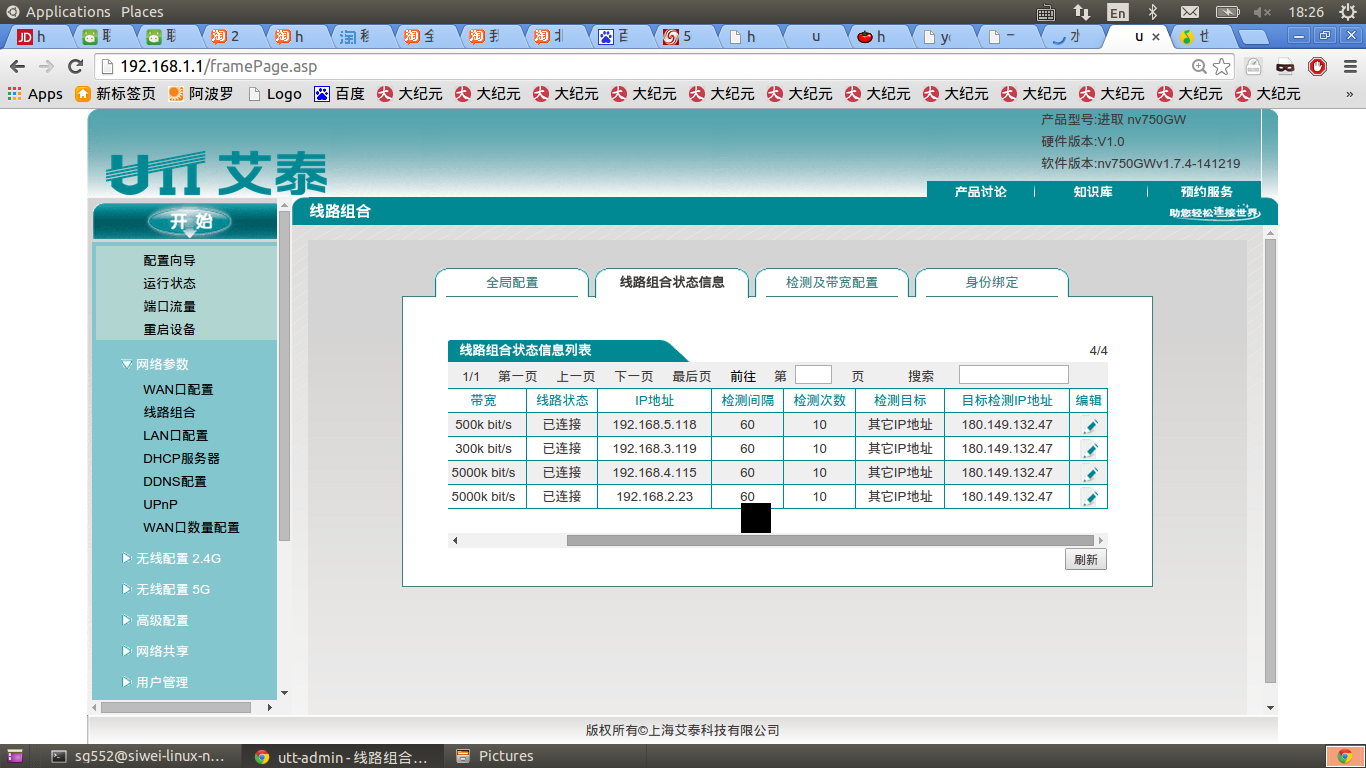
Task: Click the 刷新 refresh button
Action: tap(1086, 559)
